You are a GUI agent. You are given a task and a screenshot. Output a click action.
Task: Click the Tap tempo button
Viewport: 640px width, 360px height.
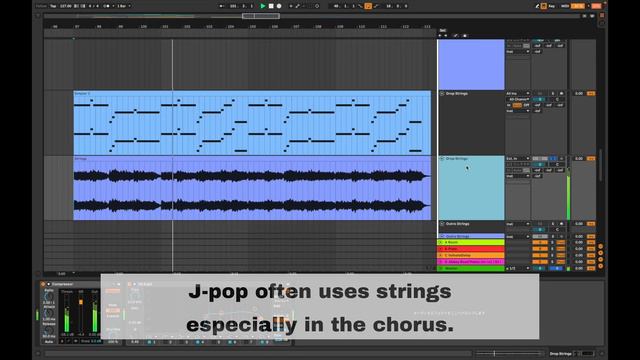(53, 6)
